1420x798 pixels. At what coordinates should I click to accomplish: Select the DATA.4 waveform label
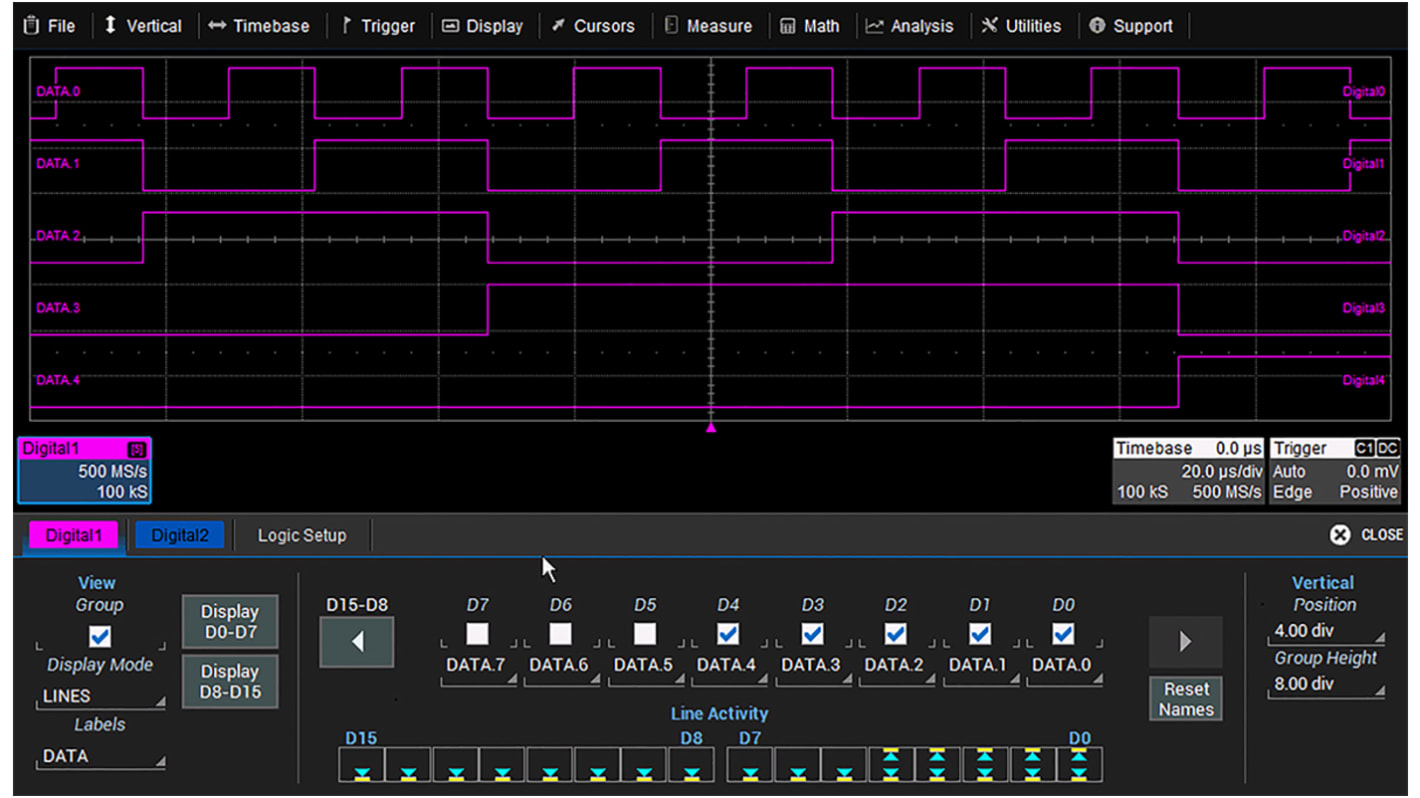pyautogui.click(x=58, y=380)
